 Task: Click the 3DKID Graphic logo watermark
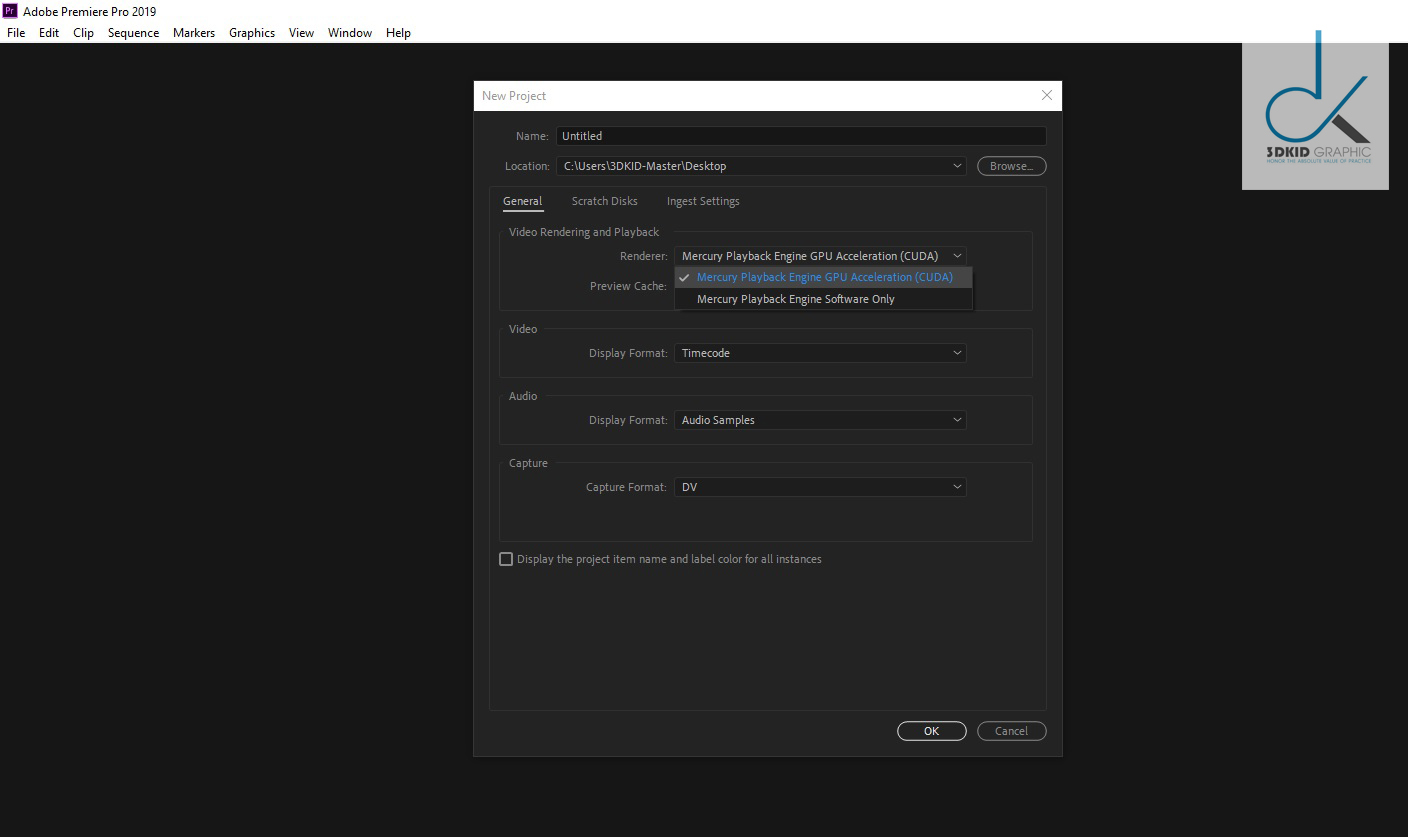click(x=1315, y=115)
